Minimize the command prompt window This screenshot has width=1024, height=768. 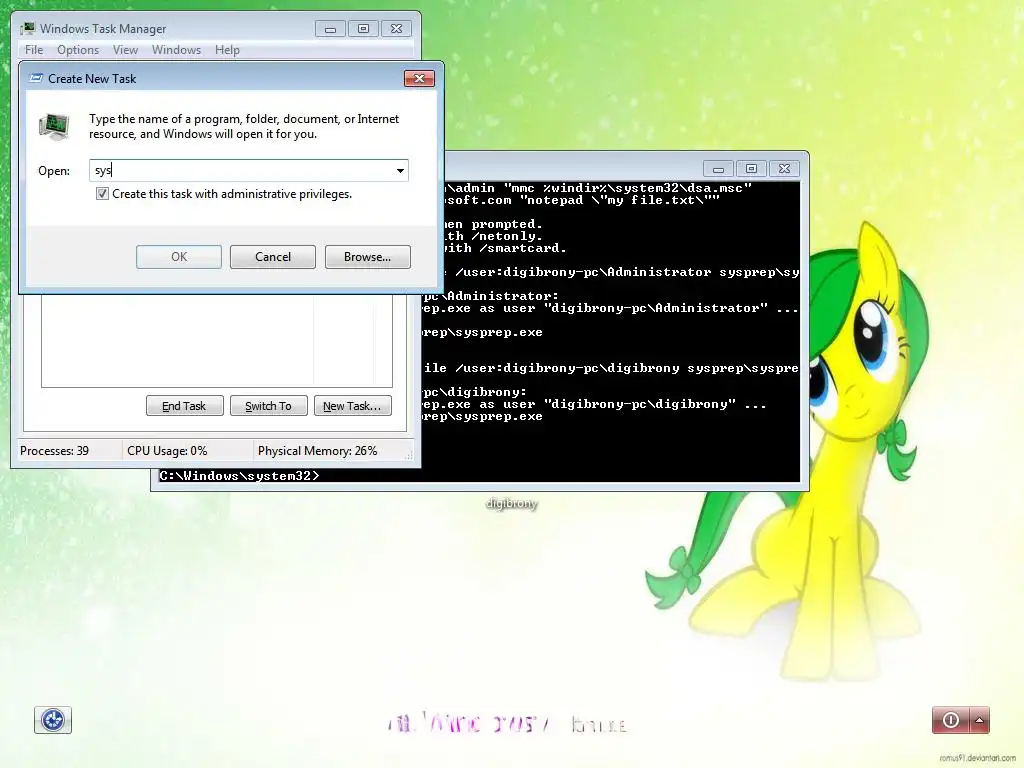718,168
